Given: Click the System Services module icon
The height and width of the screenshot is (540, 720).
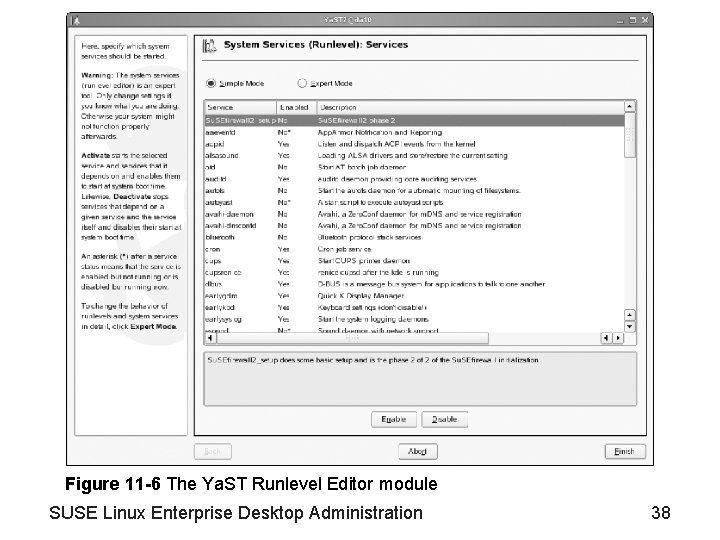Looking at the screenshot, I should [210, 45].
